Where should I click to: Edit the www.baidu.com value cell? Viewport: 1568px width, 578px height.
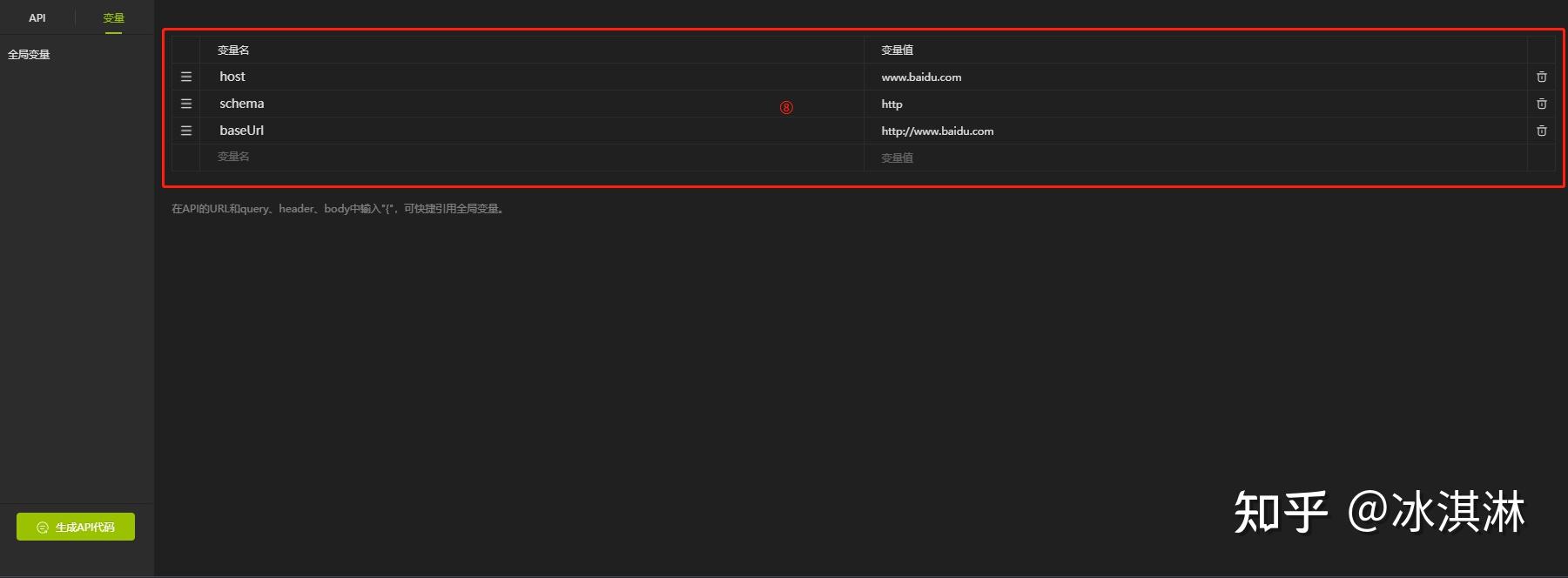[1195, 77]
